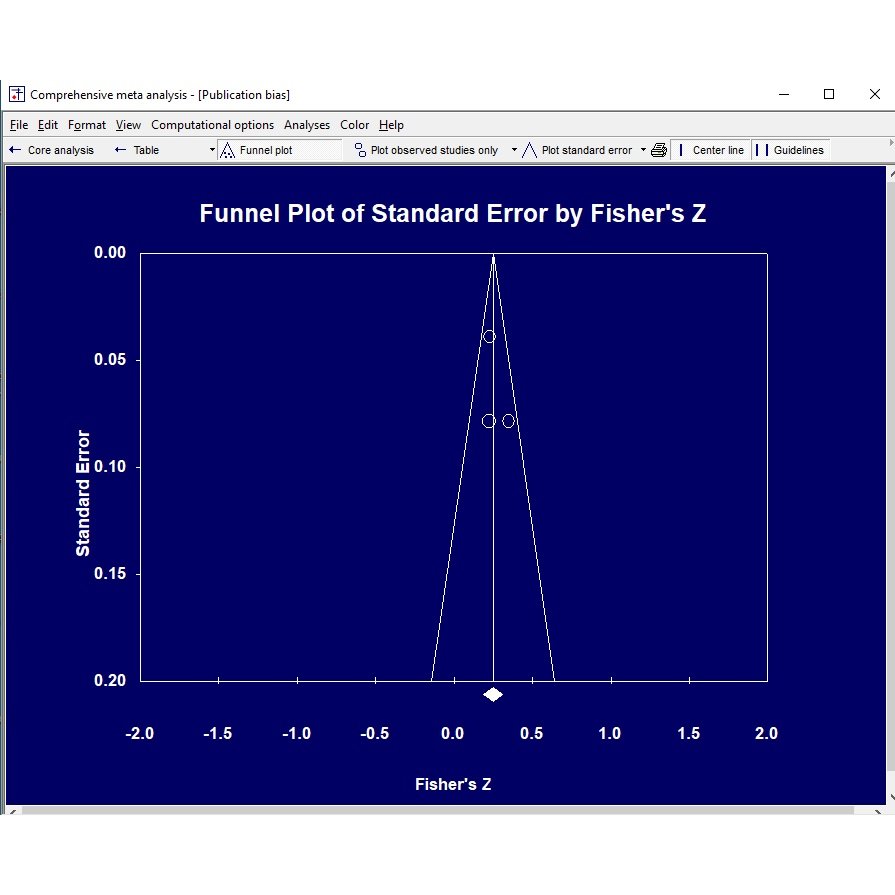Click Plot observed studies only label
The width and height of the screenshot is (895, 895).
click(x=434, y=150)
